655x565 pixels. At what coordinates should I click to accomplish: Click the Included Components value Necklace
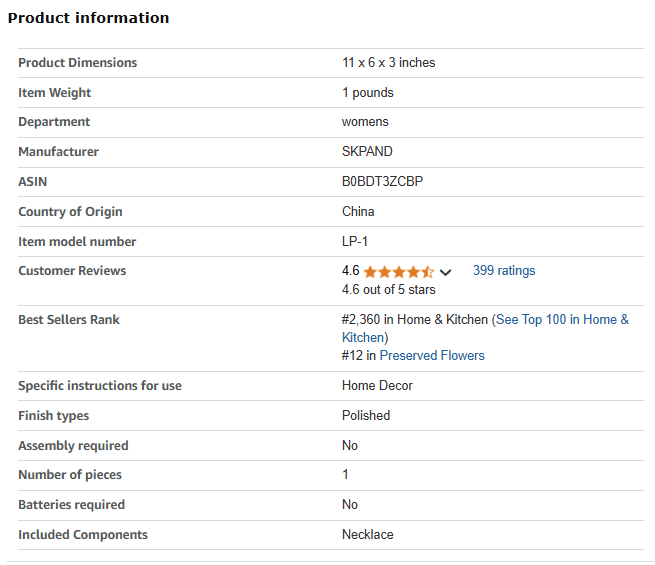tap(368, 535)
